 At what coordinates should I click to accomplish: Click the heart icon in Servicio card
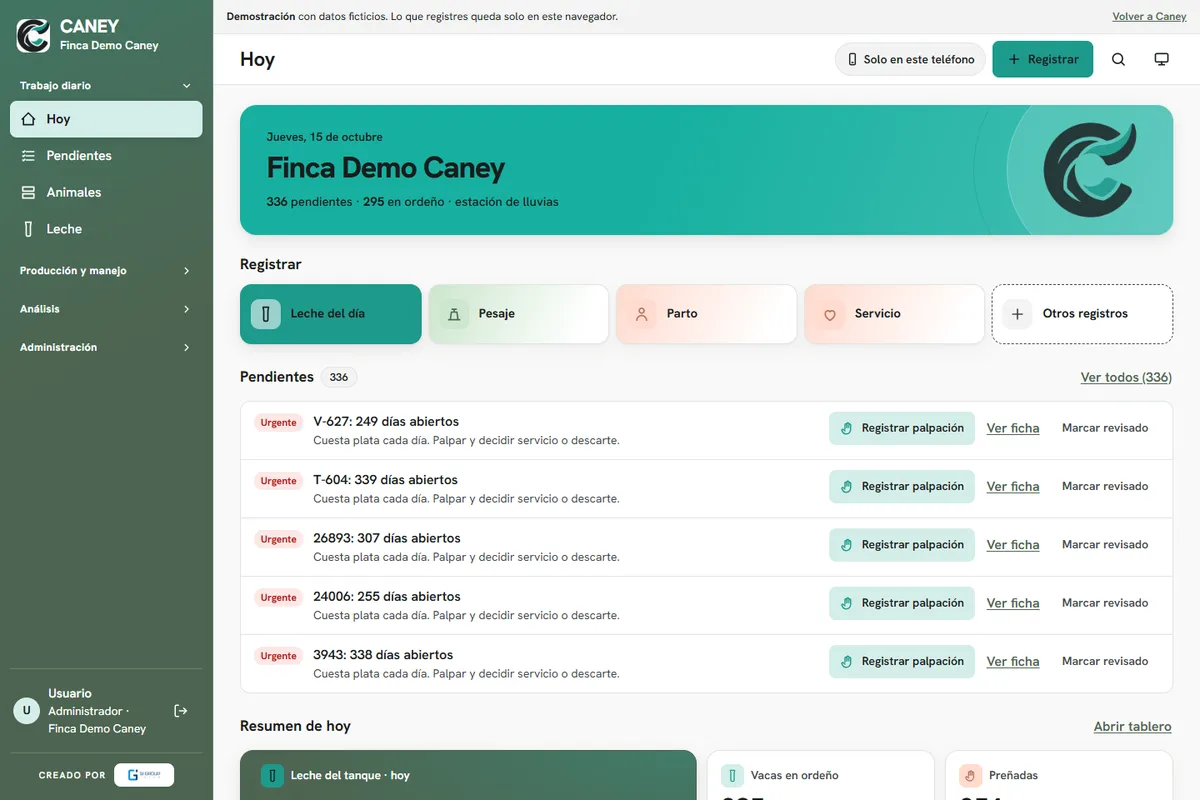[830, 314]
